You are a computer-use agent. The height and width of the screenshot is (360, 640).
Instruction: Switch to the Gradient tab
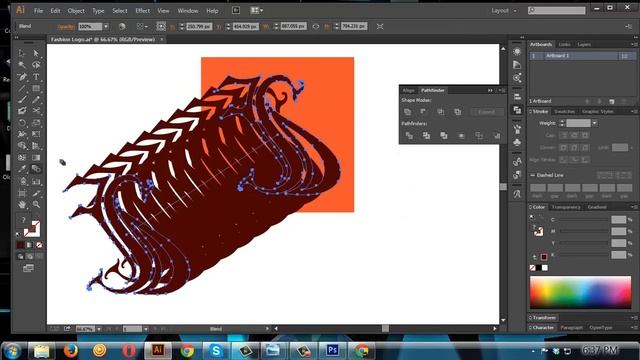point(597,207)
